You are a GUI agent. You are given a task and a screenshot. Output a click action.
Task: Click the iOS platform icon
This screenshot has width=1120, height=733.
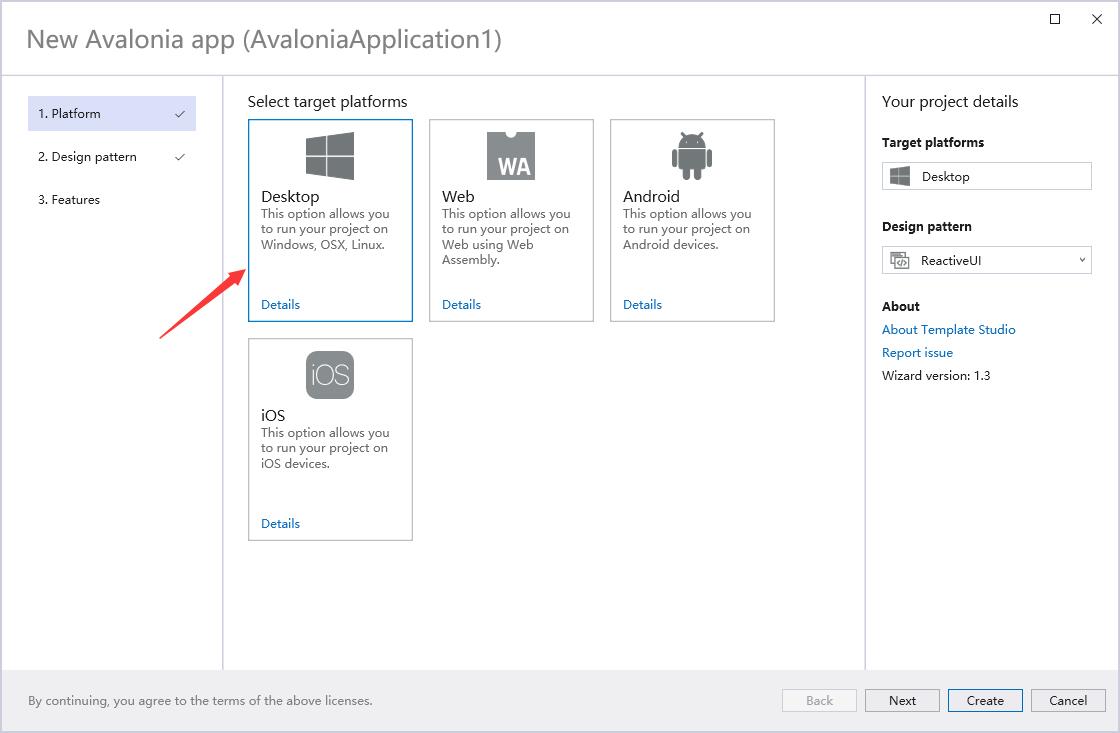coord(330,375)
